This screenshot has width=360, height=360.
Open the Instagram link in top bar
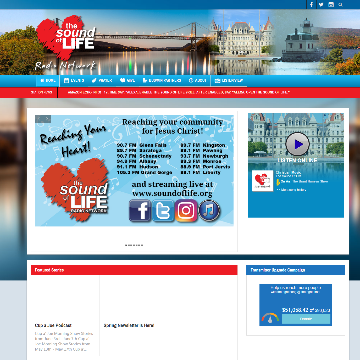tap(331, 5)
